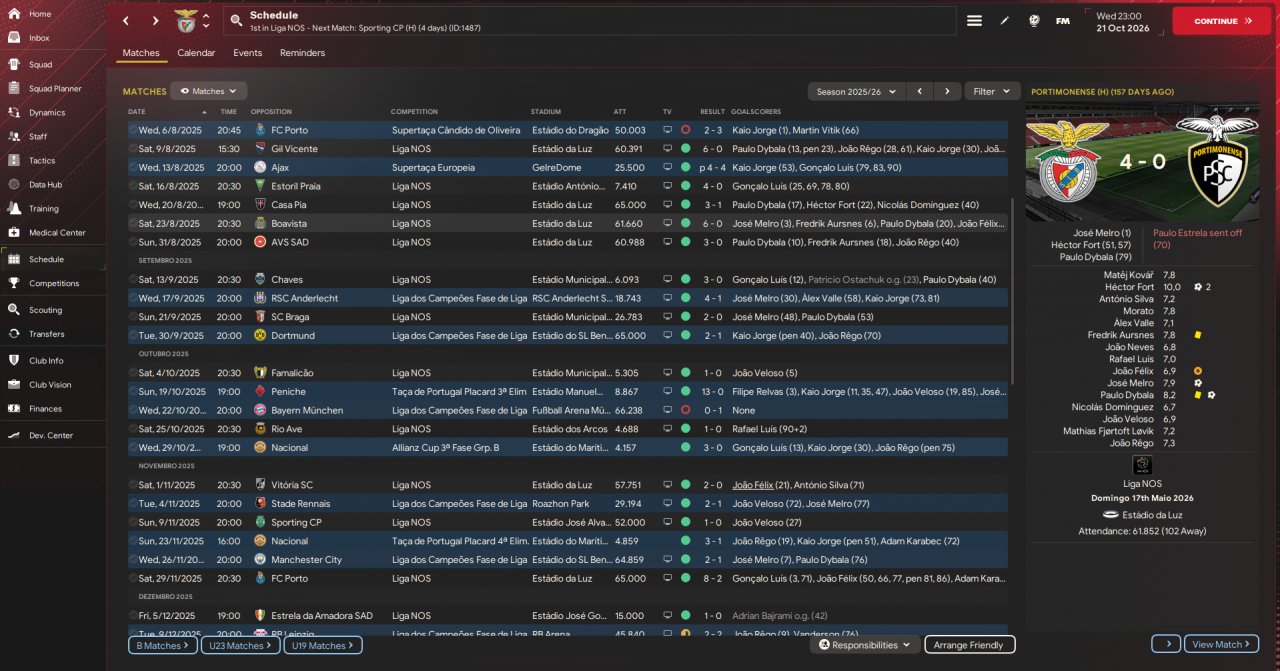This screenshot has height=671, width=1280.
Task: Sort matches by the Date column header
Action: click(x=137, y=111)
